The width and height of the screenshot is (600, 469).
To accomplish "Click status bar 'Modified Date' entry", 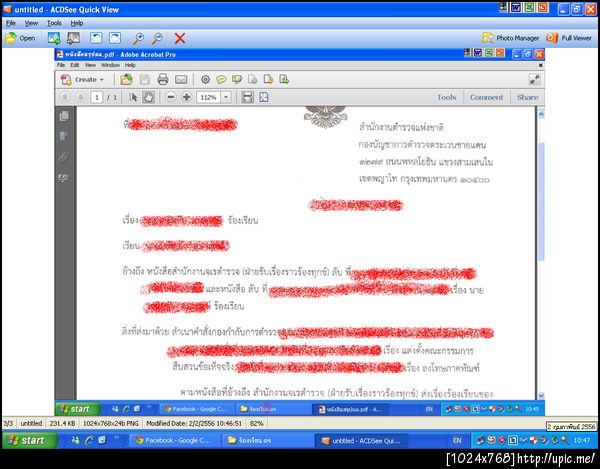I will pyautogui.click(x=194, y=423).
